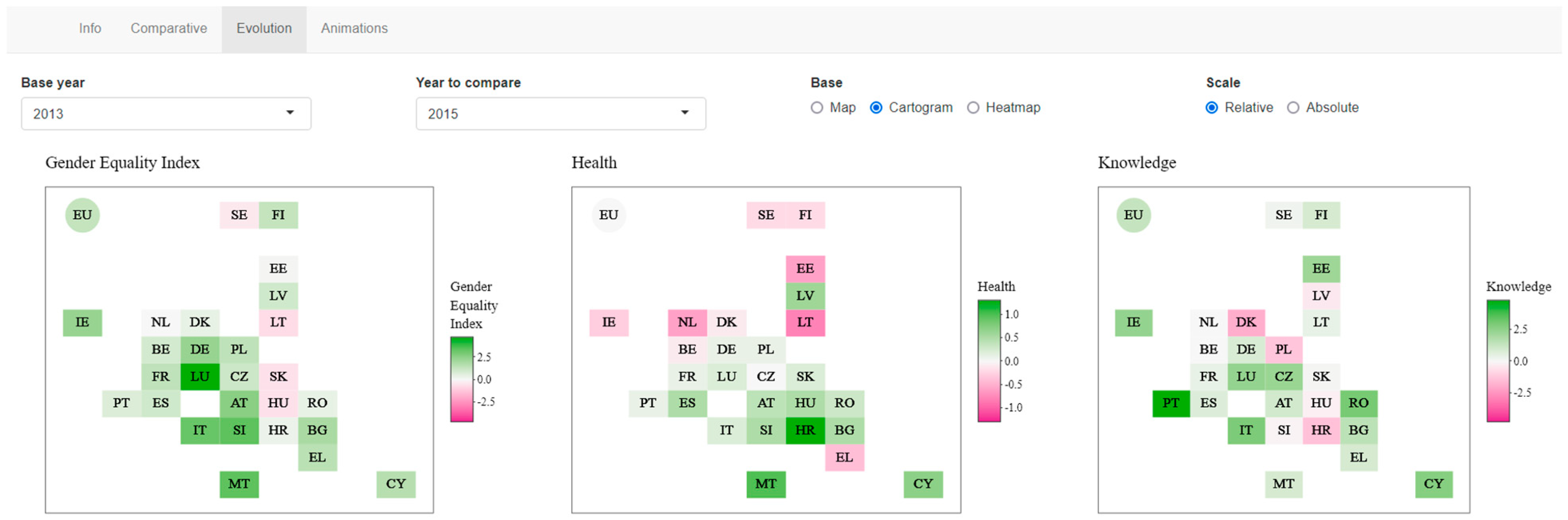Click the EU circle in Gender Equality Index
This screenshot has height=520, width=1568.
coord(82,215)
